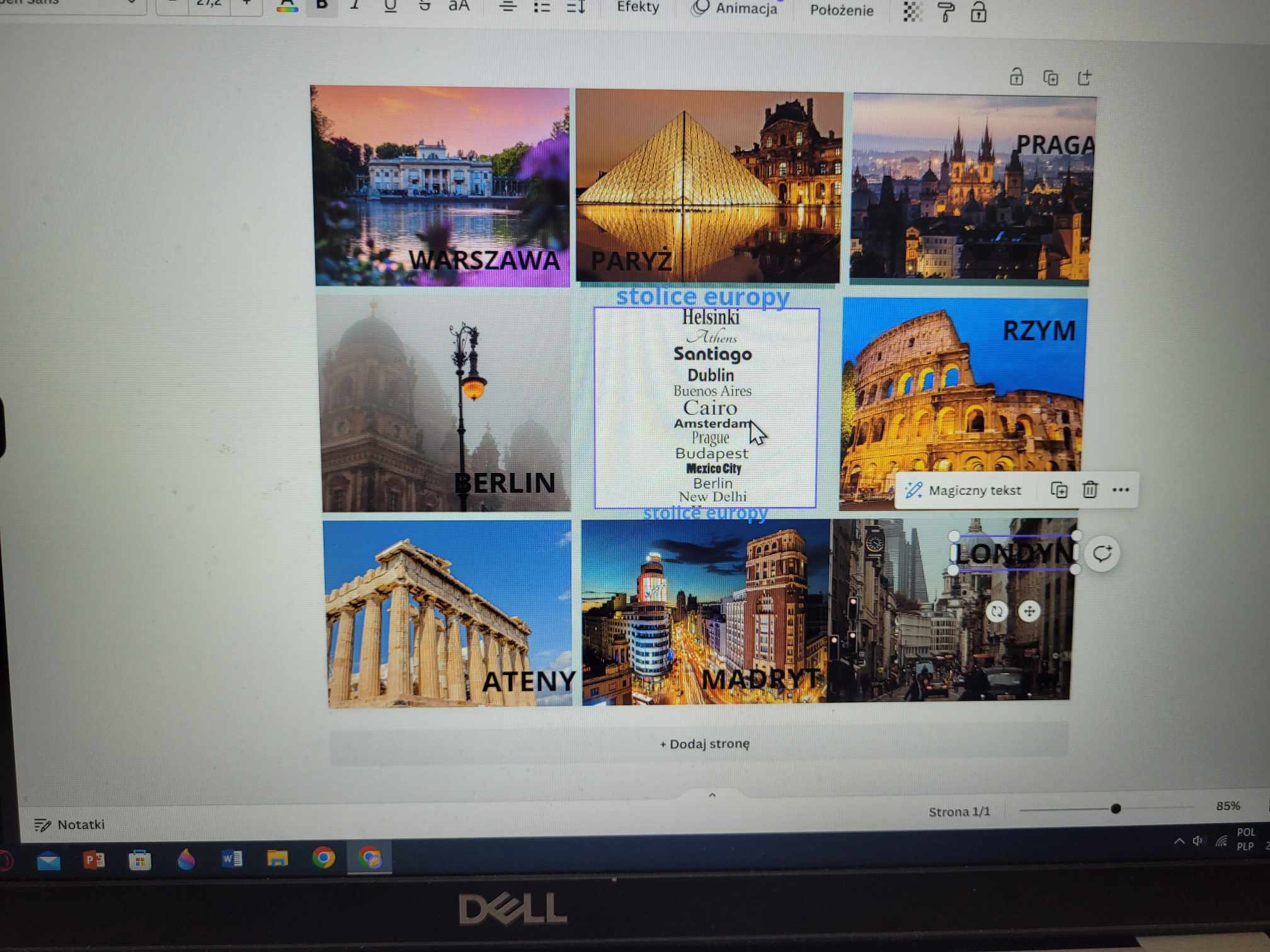The width and height of the screenshot is (1270, 952).
Task: Toggle underline text formatting
Action: [x=390, y=6]
